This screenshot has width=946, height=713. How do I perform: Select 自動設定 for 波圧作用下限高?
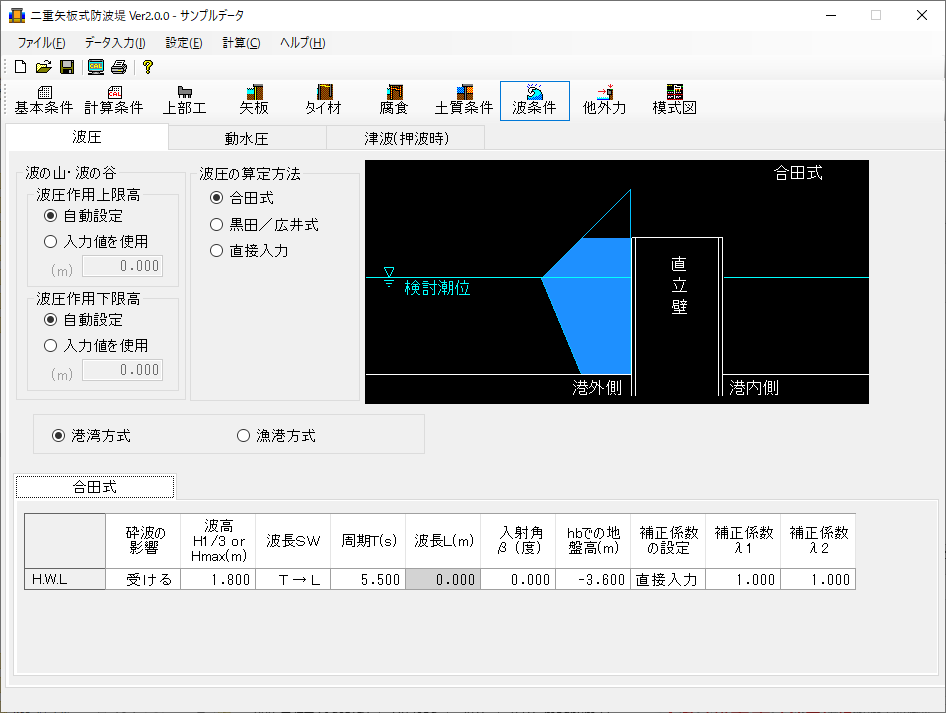84,320
